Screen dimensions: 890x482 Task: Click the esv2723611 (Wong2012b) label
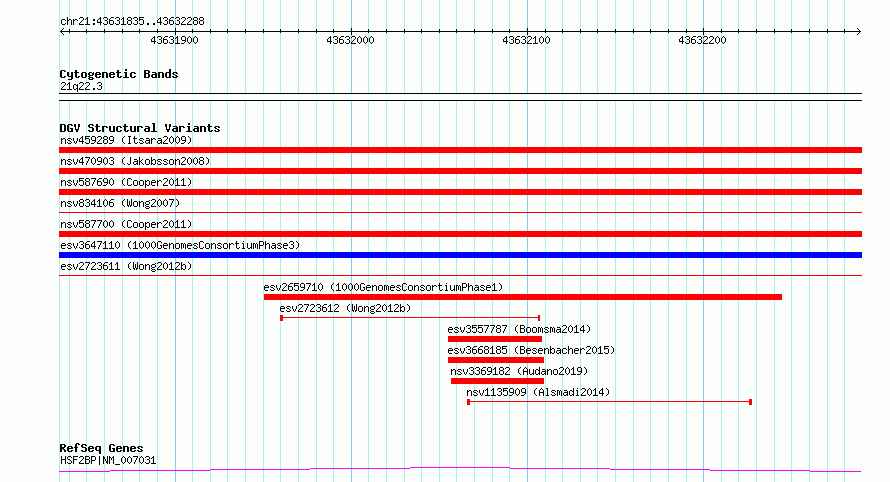pos(126,266)
